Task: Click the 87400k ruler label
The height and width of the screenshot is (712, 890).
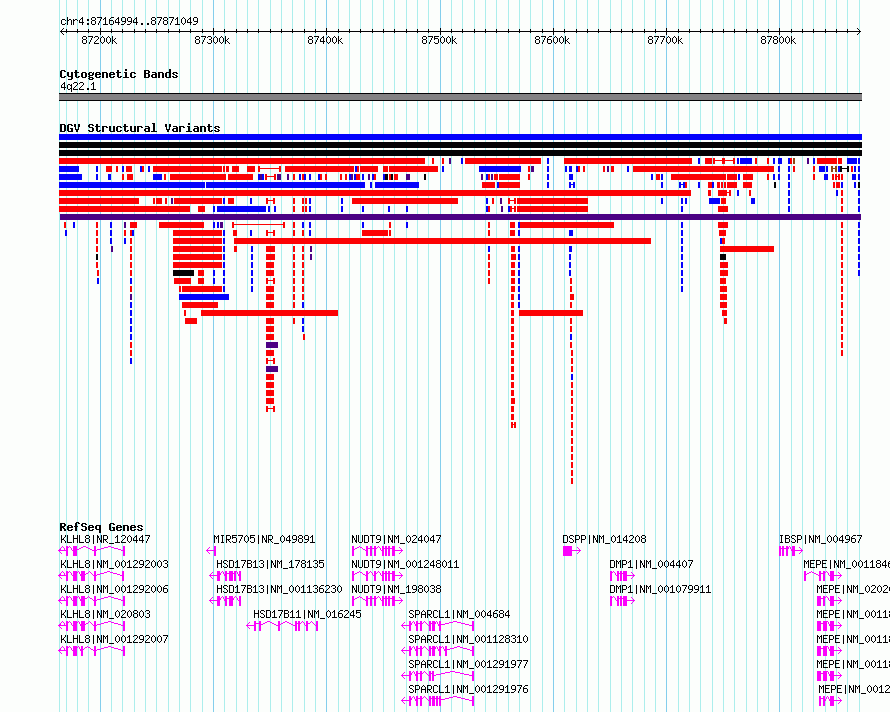Action: coord(325,40)
